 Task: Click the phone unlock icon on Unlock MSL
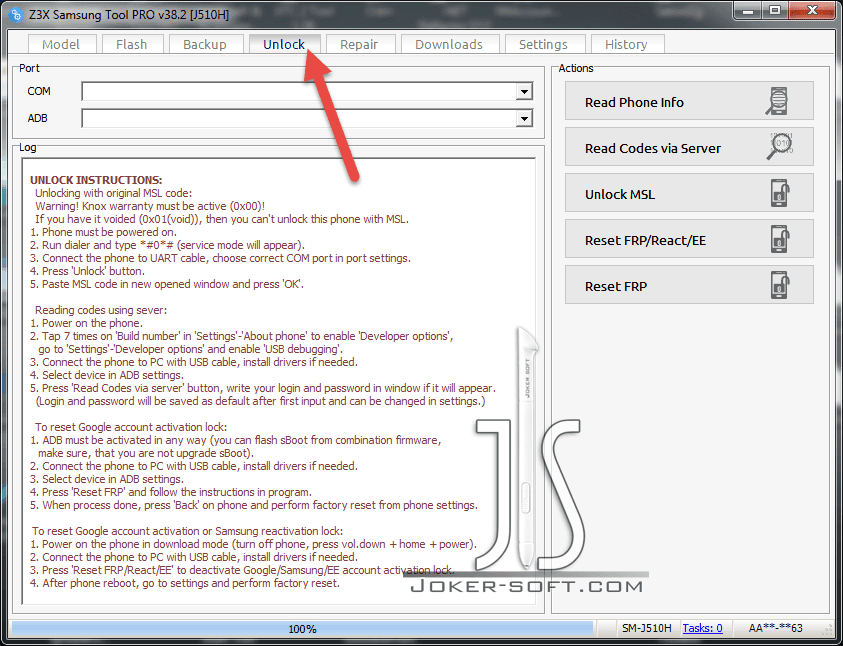tap(780, 193)
